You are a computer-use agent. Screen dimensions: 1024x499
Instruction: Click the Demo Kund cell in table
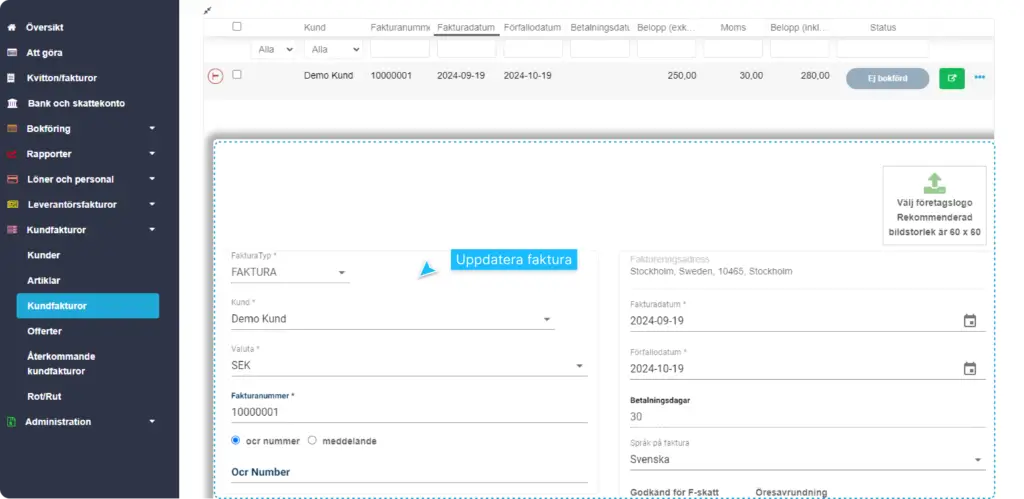tap(328, 76)
